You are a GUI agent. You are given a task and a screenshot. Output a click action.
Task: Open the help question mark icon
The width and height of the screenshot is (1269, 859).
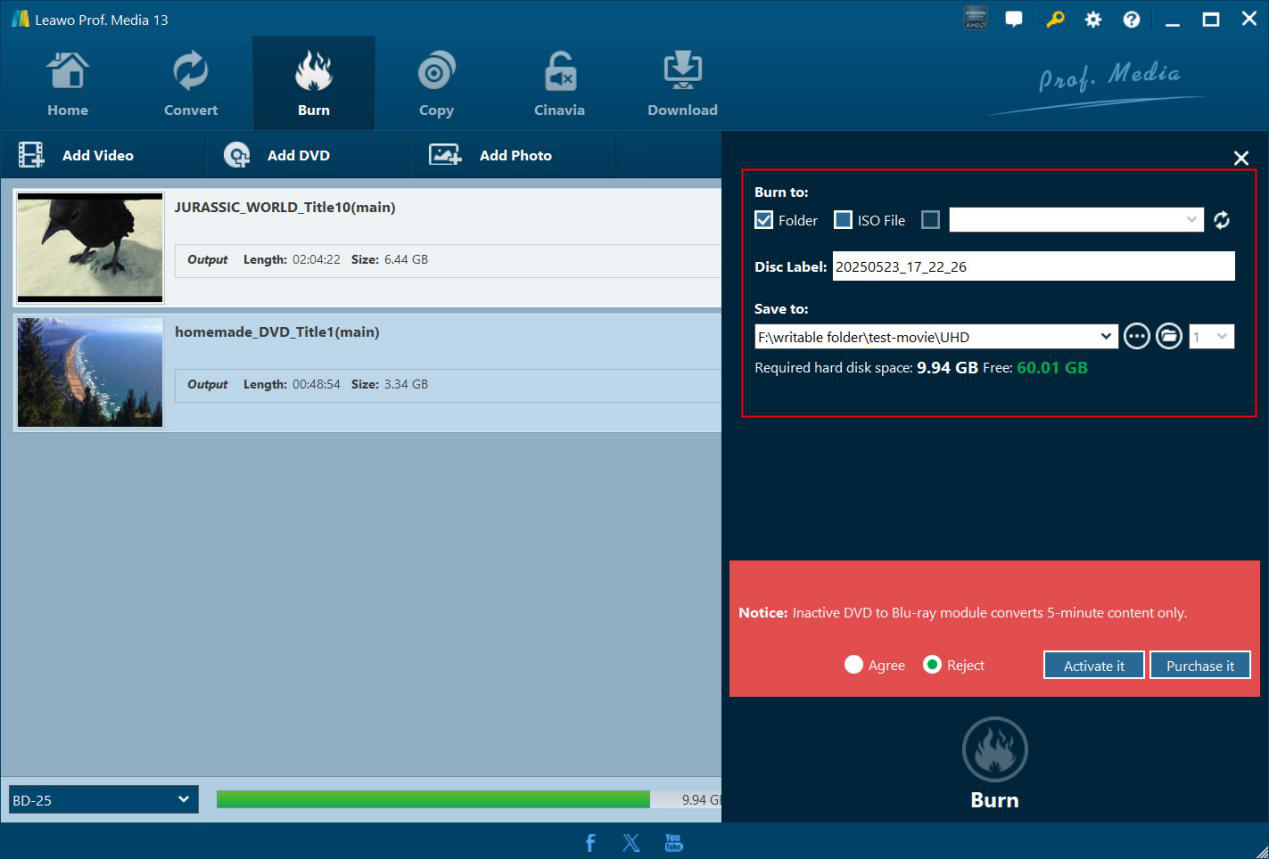pos(1131,19)
